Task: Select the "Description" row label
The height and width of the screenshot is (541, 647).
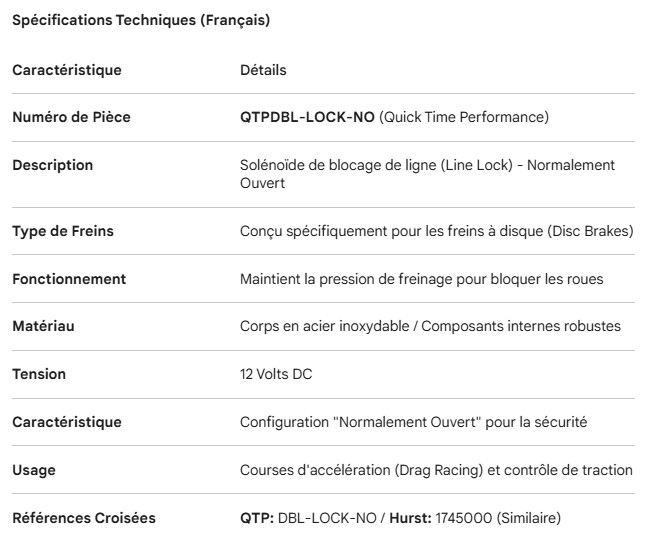Action: 52,165
